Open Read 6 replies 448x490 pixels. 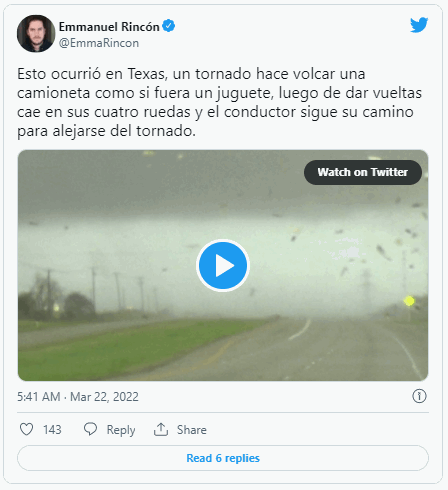223,458
